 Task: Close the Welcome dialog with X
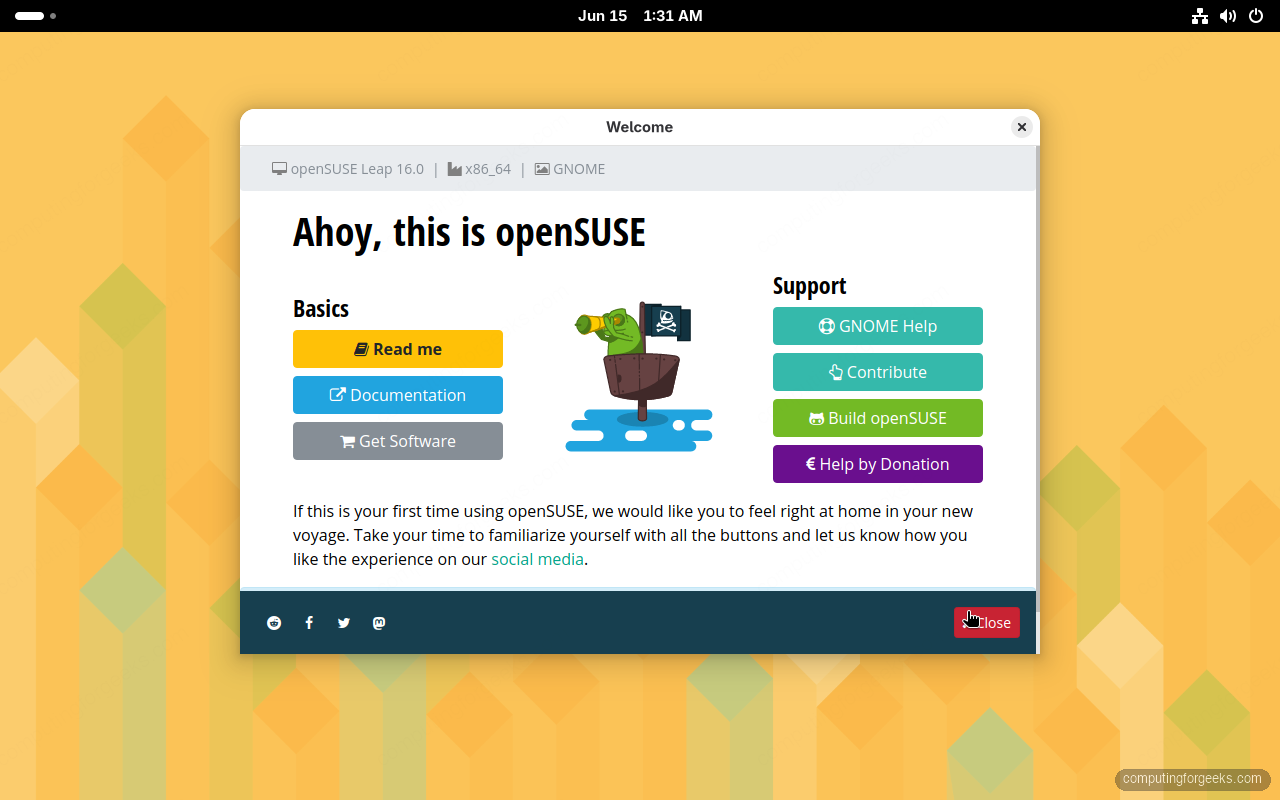tap(1021, 127)
